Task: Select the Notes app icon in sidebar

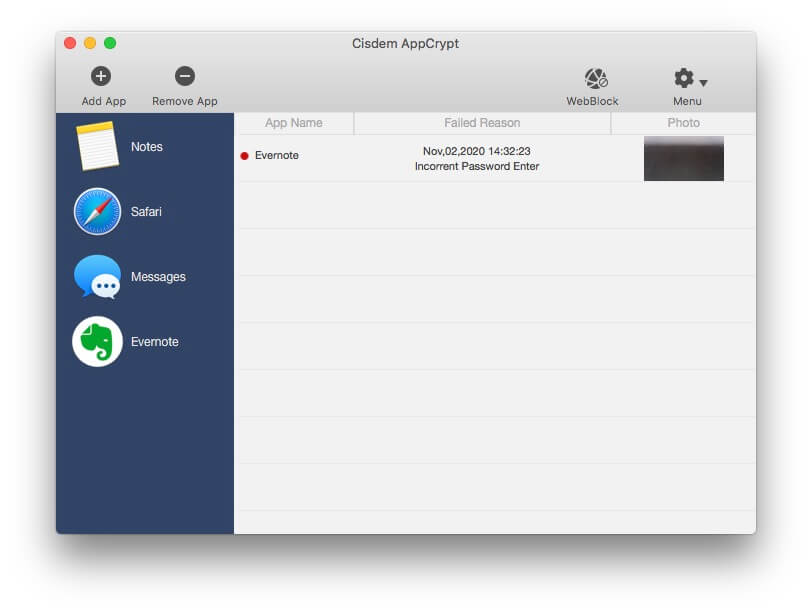Action: pos(97,146)
